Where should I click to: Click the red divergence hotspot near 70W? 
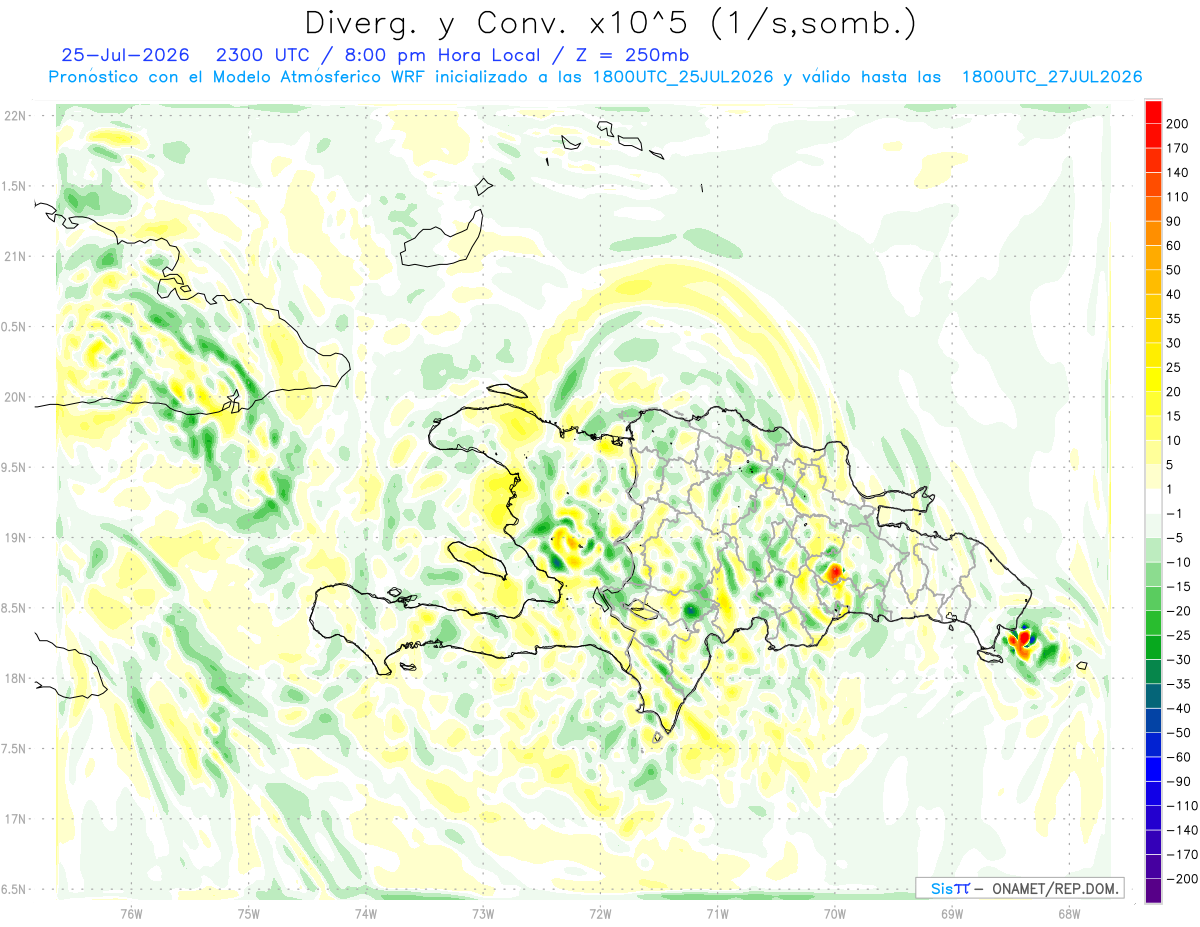(x=835, y=574)
